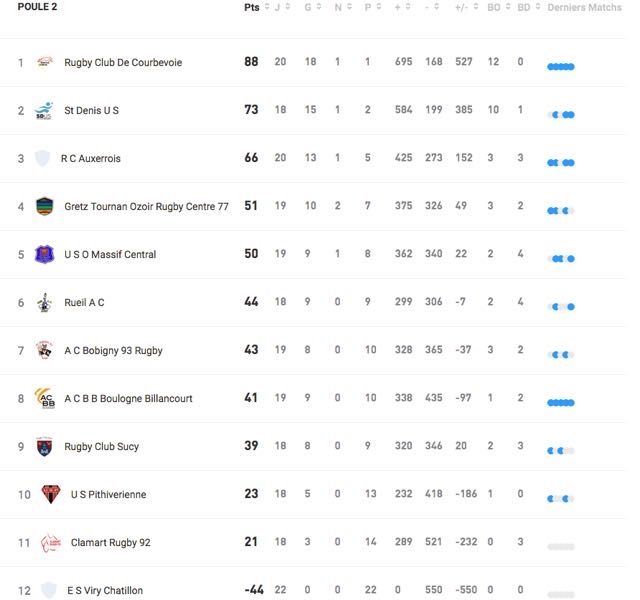The image size is (640, 600).
Task: Click the Rugby Club De Courbevoie logo
Action: tap(44, 62)
